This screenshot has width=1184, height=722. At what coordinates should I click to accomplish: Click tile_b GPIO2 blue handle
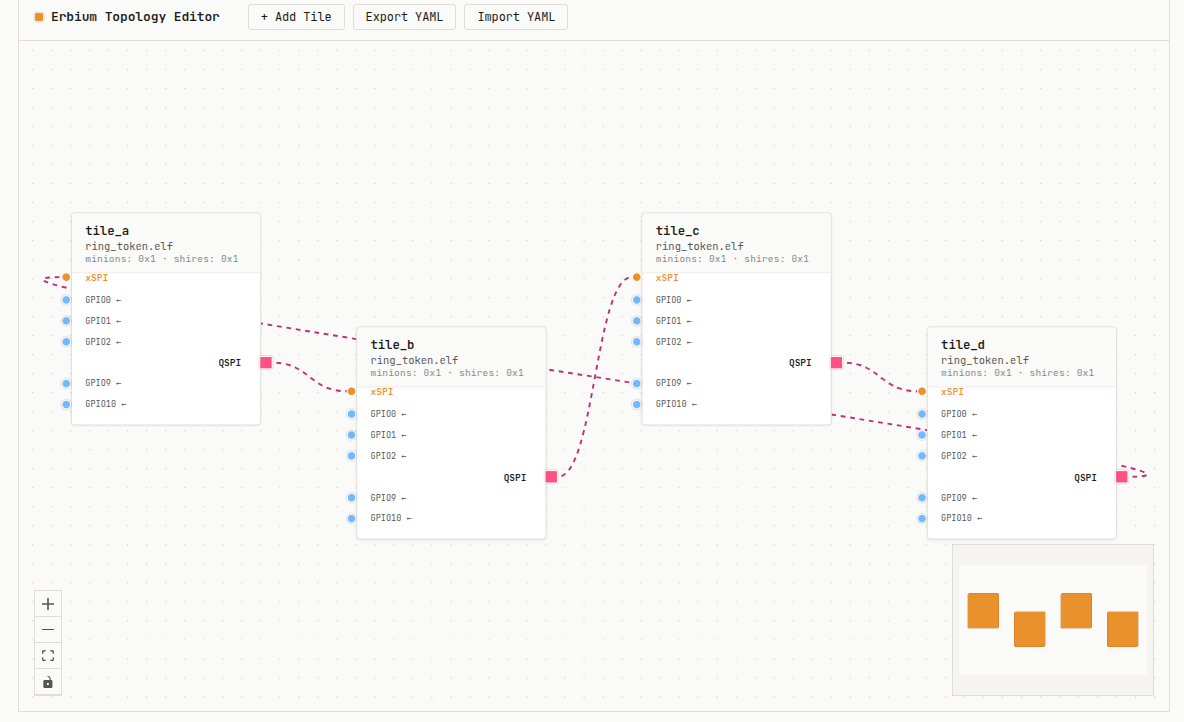click(351, 456)
